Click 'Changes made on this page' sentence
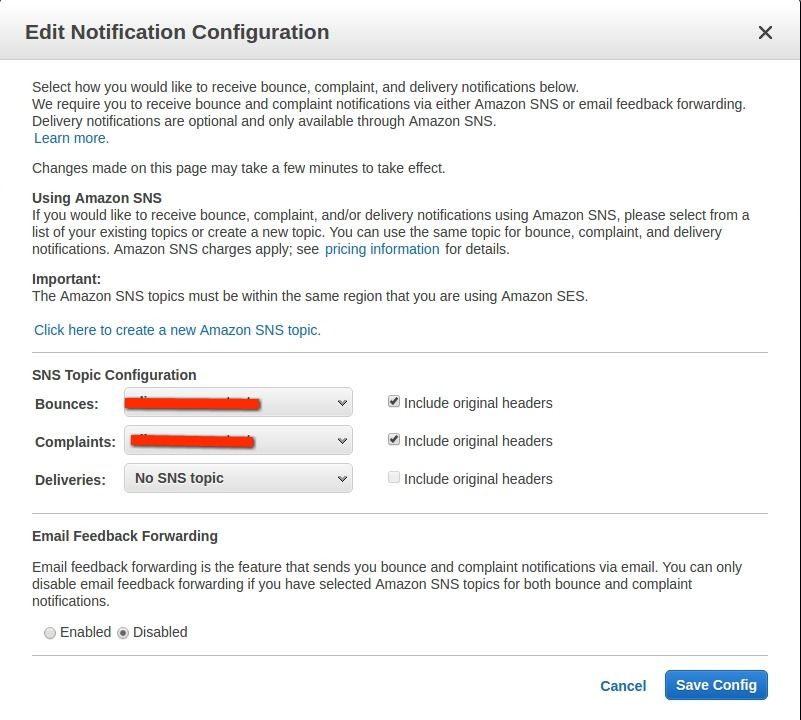This screenshot has width=801, height=720. click(x=239, y=168)
